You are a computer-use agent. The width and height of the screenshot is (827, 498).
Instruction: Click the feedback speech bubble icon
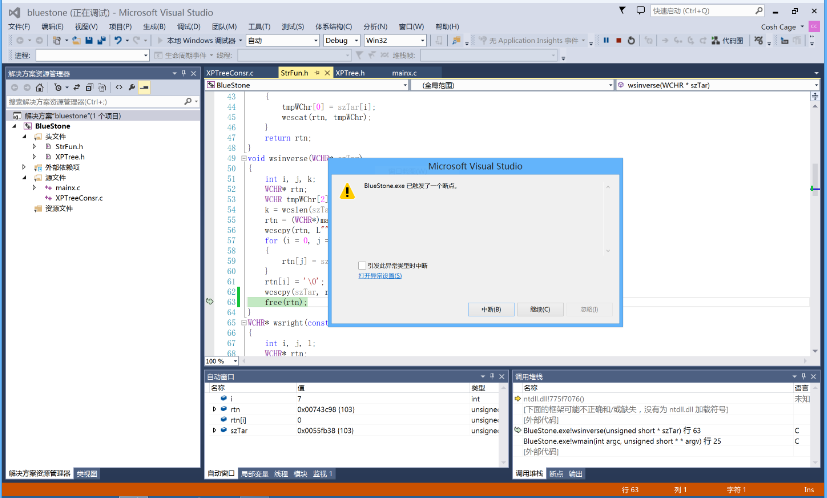641,11
